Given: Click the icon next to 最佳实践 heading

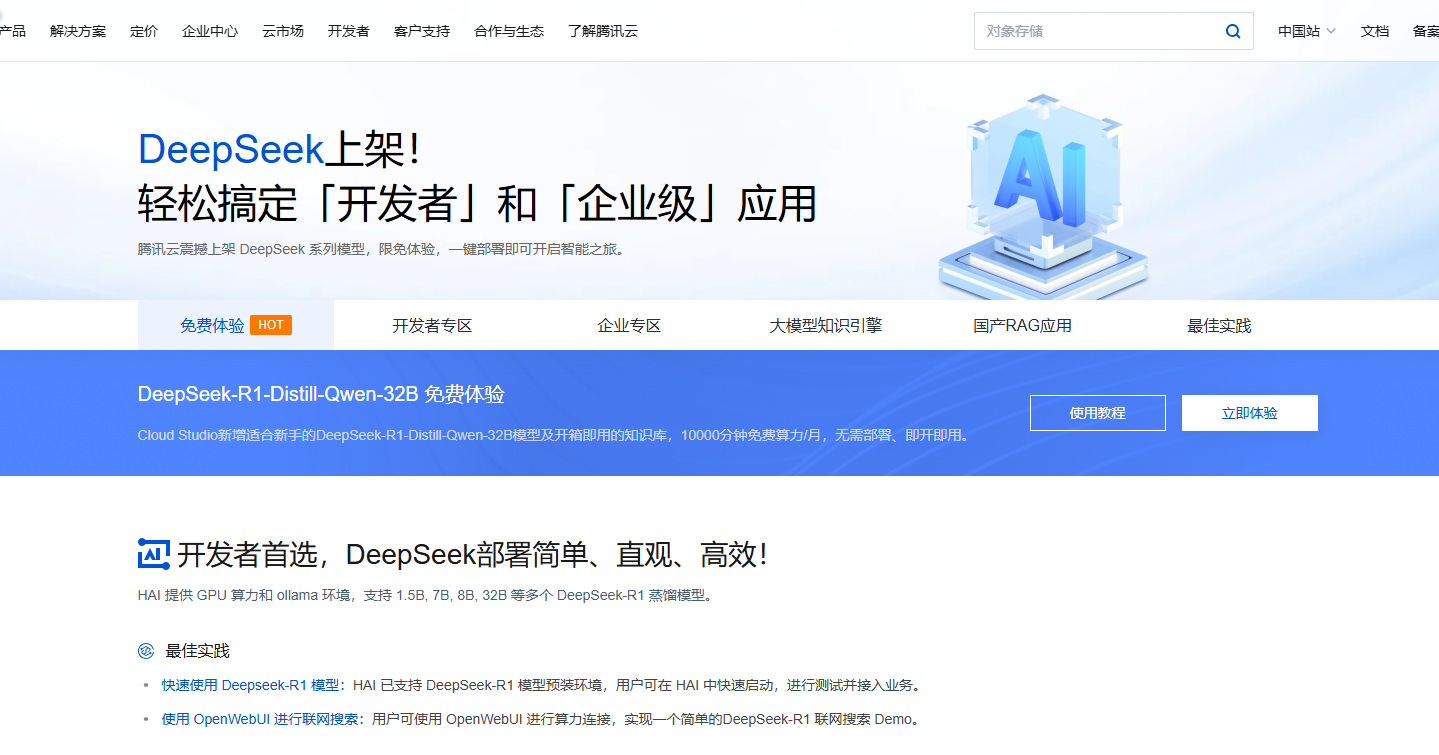Looking at the screenshot, I should point(146,651).
